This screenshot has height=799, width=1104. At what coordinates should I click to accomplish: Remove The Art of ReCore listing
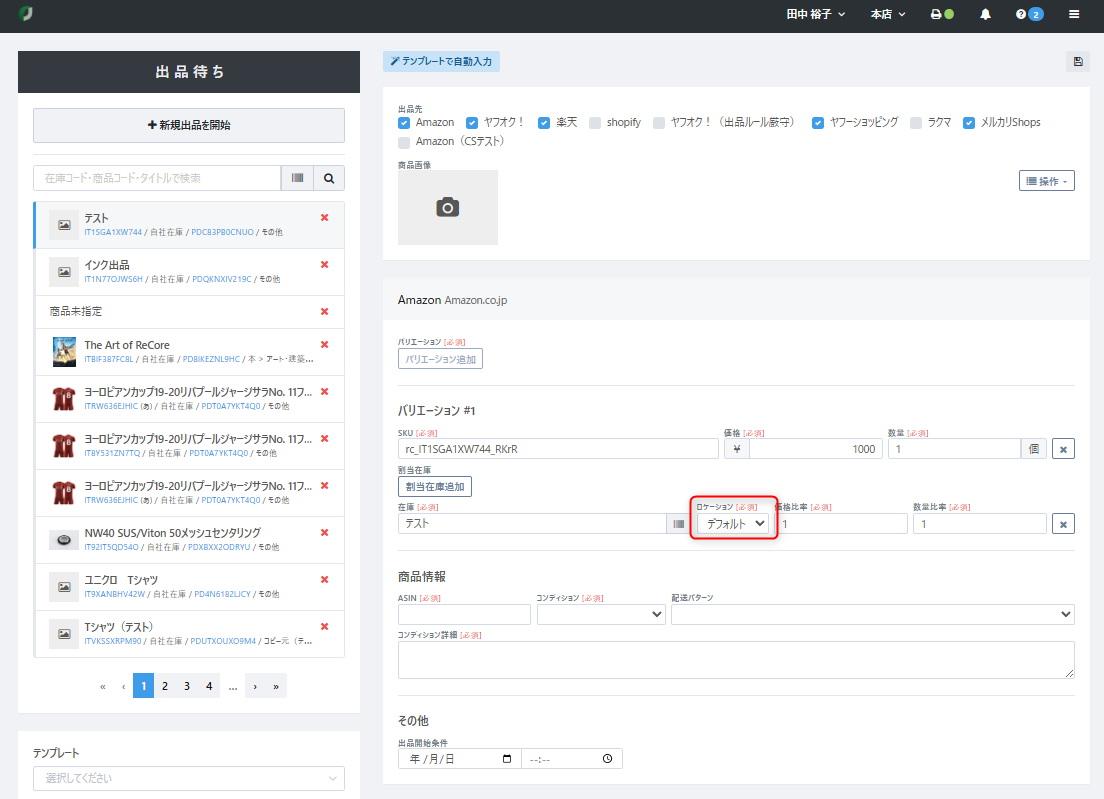coord(325,344)
